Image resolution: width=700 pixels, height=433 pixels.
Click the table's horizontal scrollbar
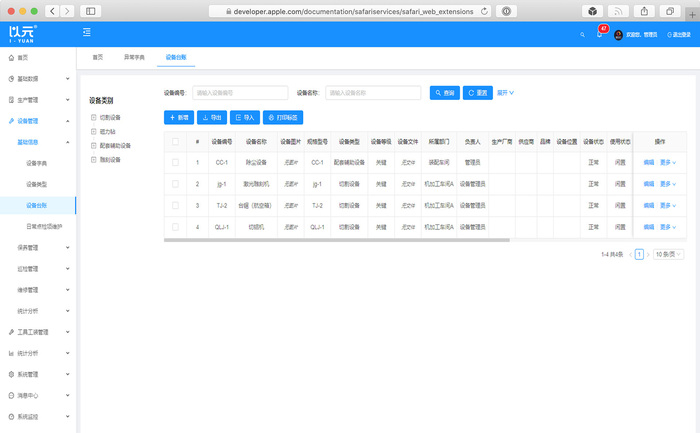point(400,239)
